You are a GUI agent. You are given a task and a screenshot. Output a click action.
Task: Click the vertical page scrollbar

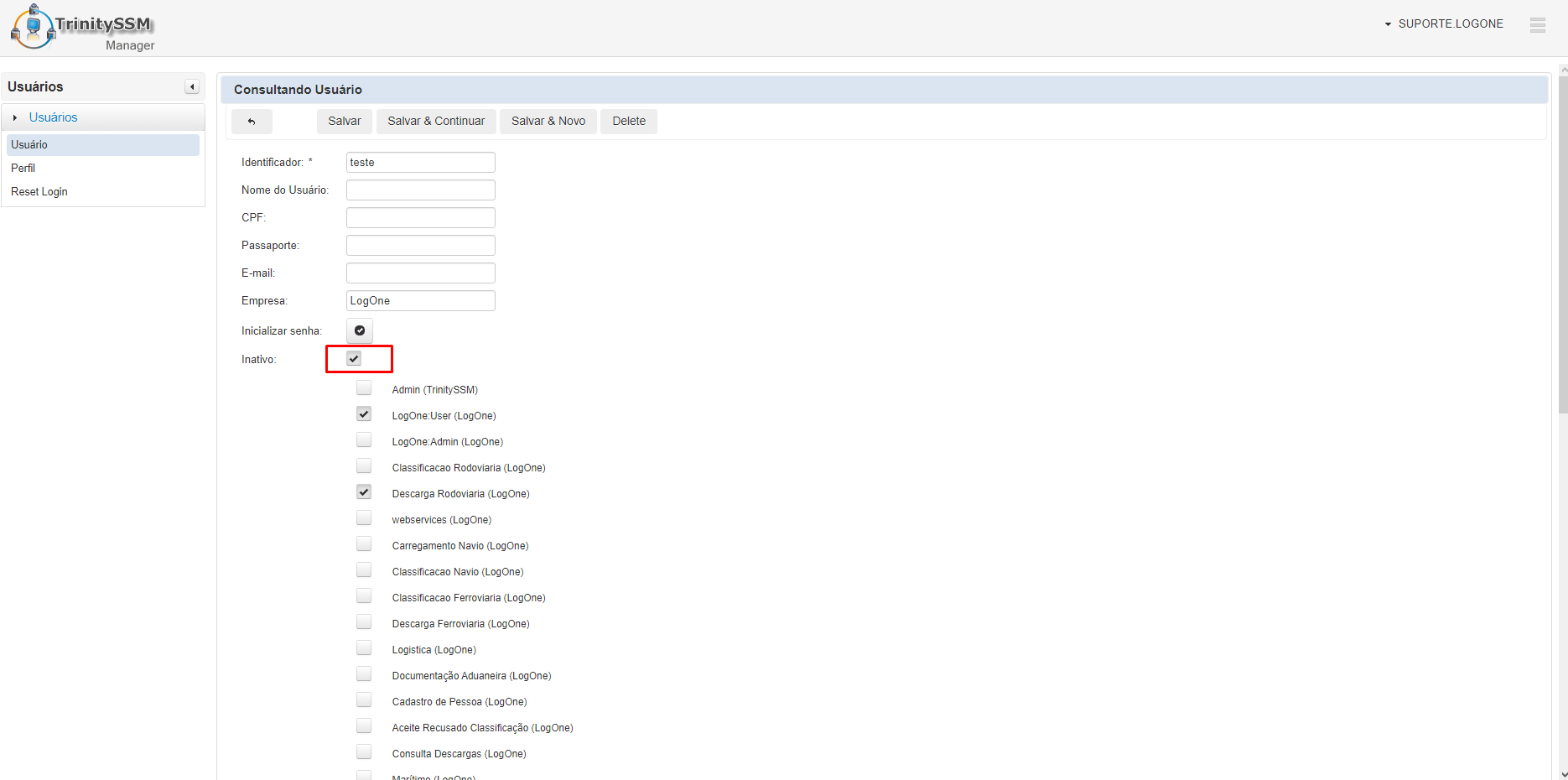(1562, 252)
